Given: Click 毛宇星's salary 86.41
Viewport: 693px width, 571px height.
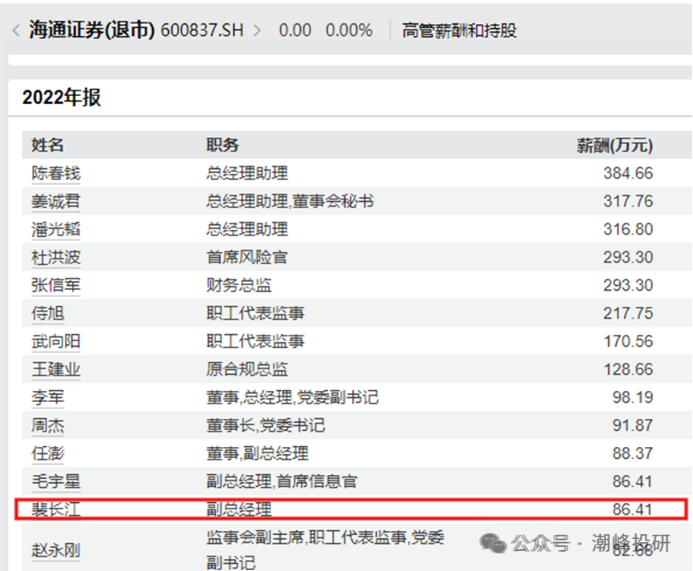Looking at the screenshot, I should (632, 482).
